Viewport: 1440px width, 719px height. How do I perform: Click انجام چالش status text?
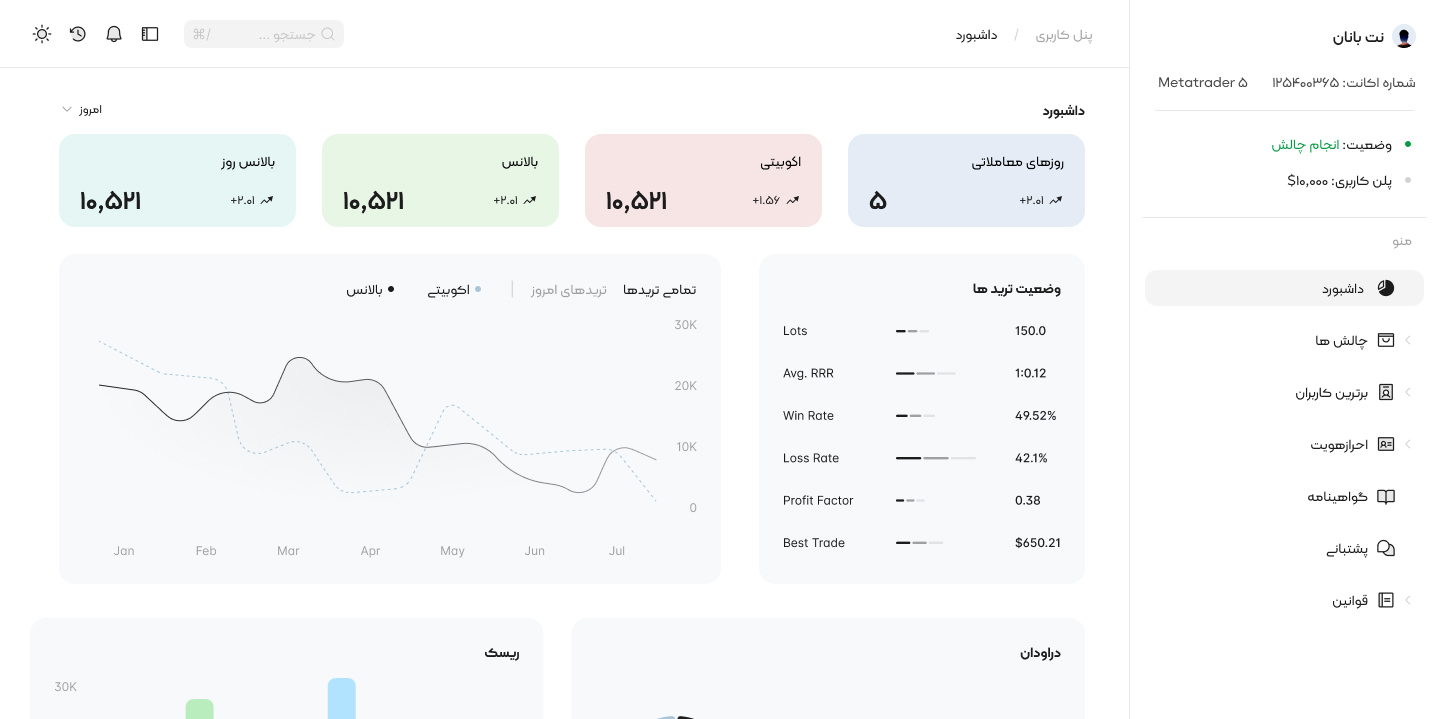tap(1304, 145)
